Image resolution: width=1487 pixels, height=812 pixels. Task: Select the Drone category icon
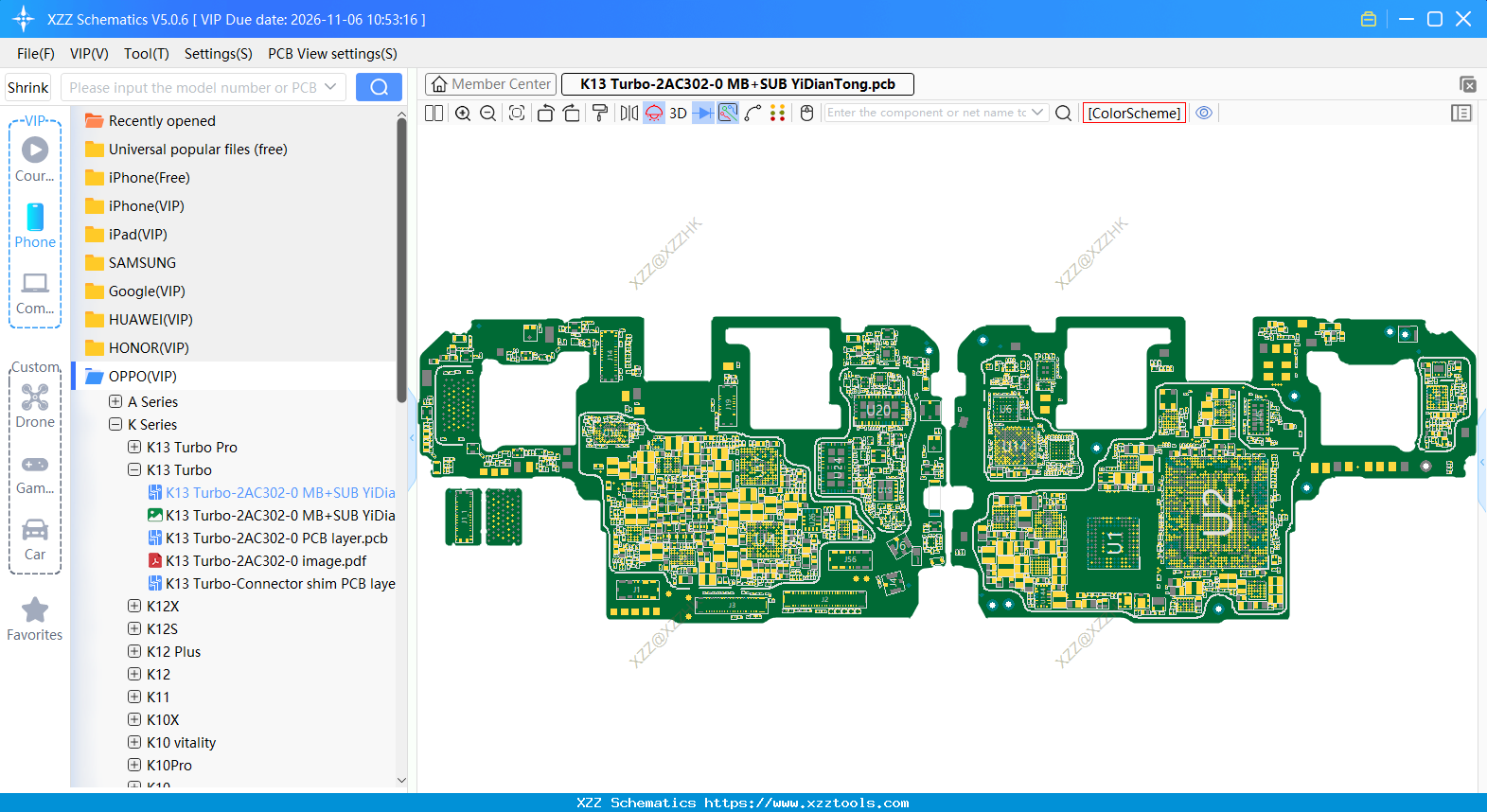(35, 406)
